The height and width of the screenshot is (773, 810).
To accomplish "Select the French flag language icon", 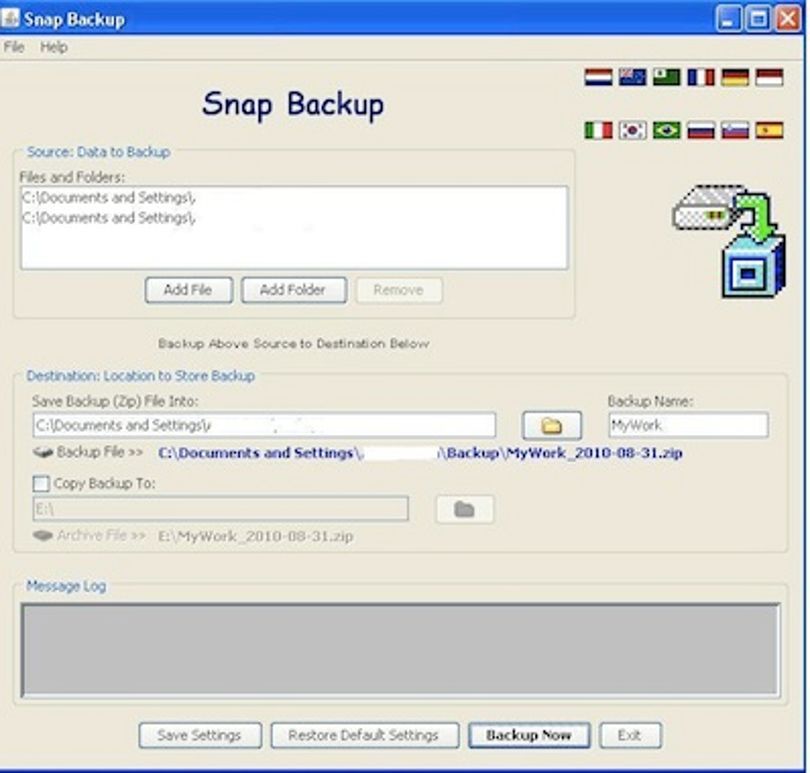I will click(700, 78).
